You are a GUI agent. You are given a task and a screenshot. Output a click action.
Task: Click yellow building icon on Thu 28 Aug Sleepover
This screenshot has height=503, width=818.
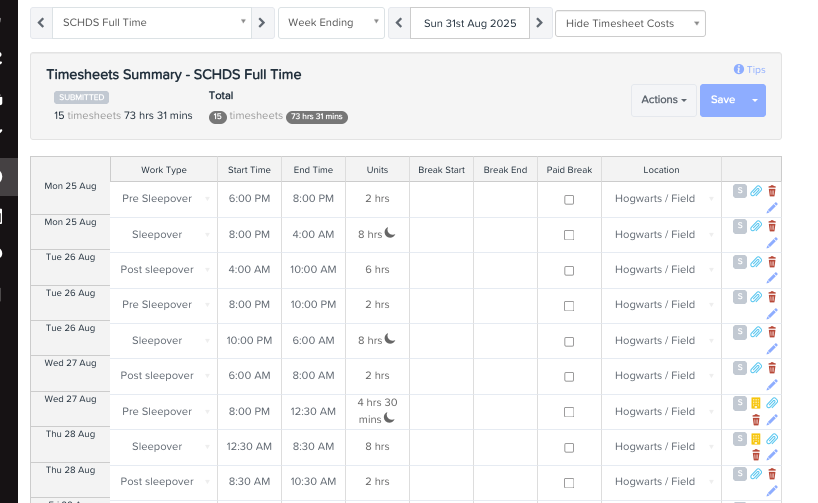click(756, 439)
